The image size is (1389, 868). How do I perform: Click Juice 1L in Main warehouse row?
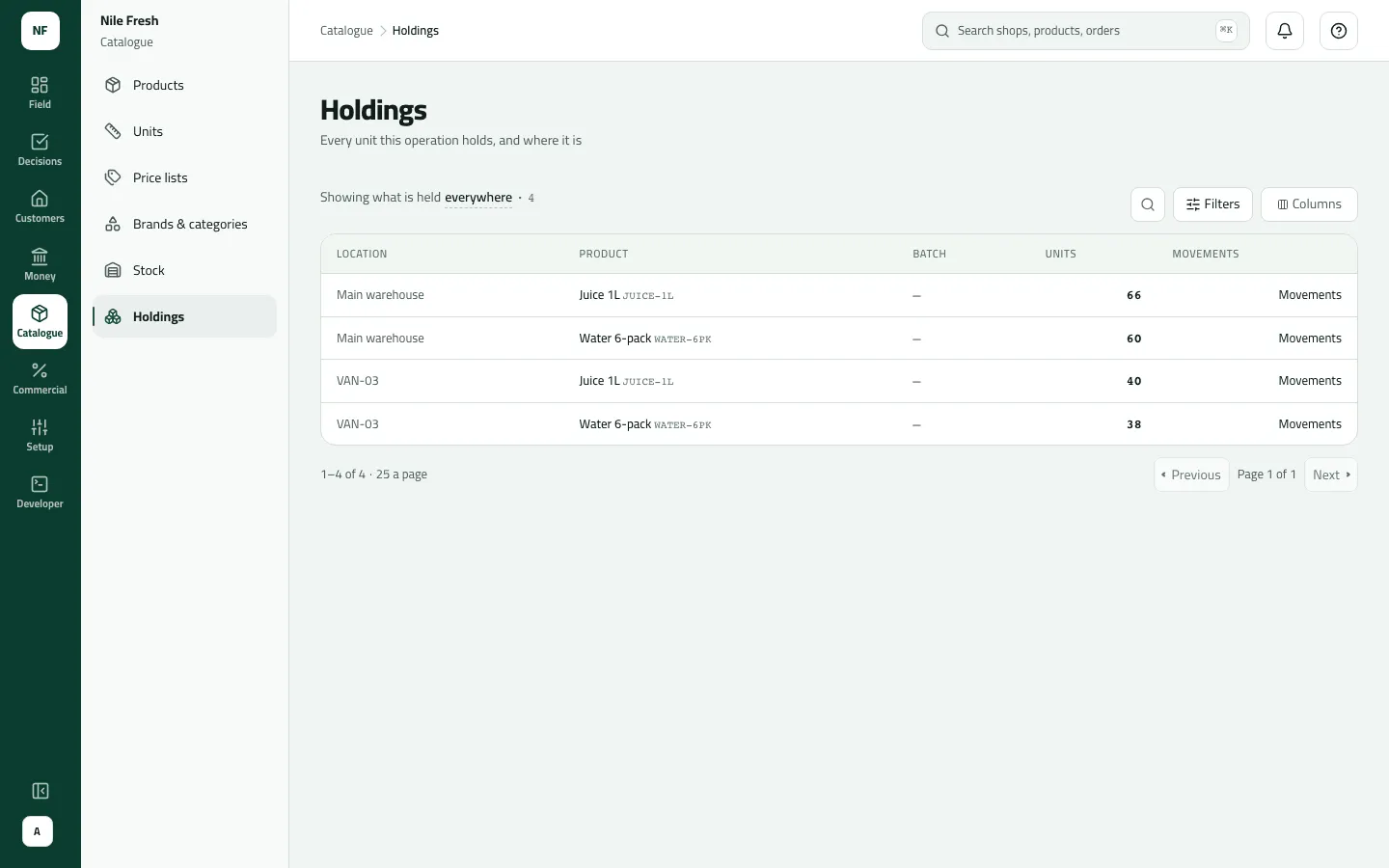click(599, 295)
